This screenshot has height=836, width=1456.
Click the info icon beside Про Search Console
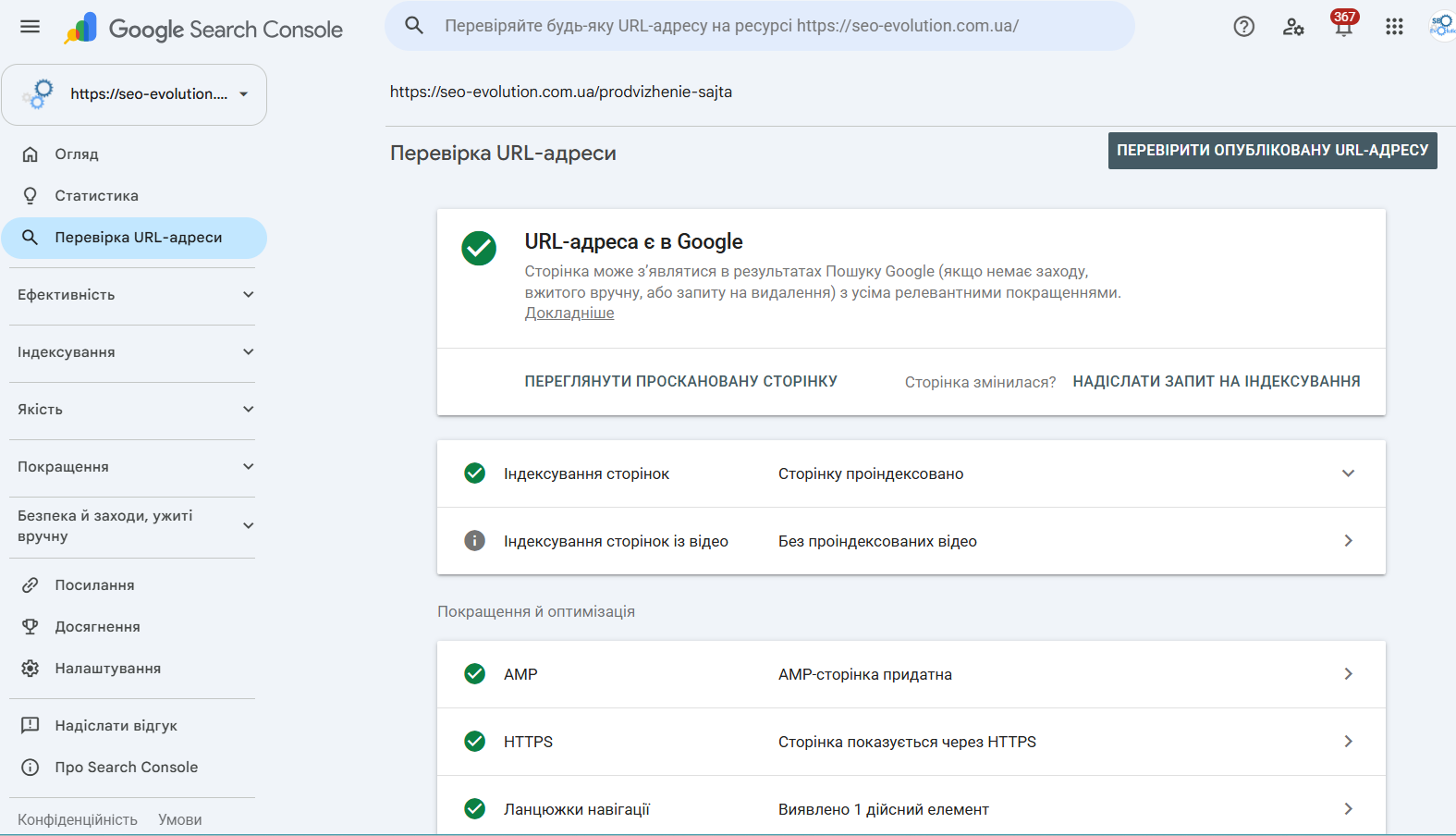tap(31, 768)
